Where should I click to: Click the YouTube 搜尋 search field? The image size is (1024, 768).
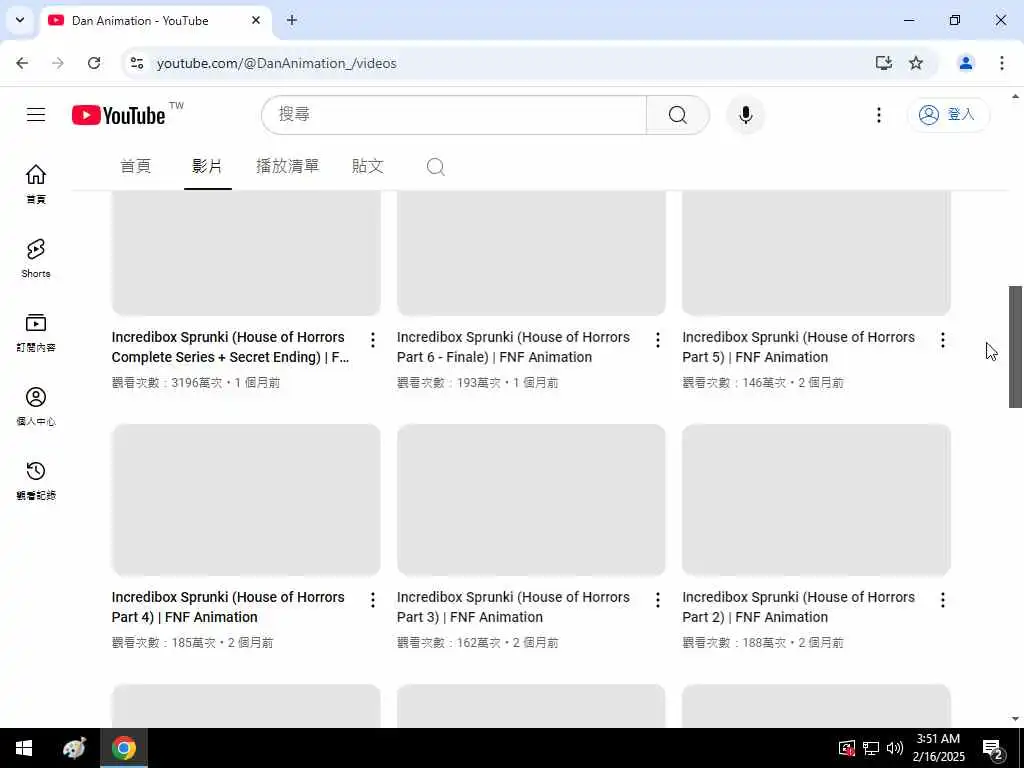point(454,115)
